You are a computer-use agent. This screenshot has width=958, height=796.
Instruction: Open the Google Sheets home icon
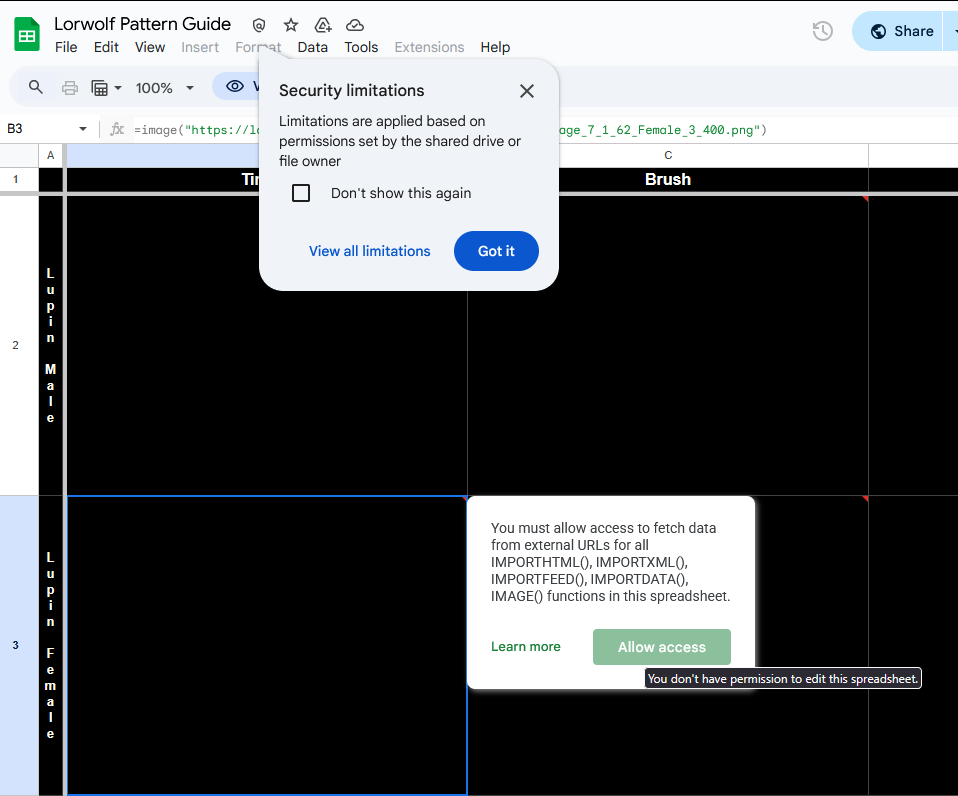[27, 34]
